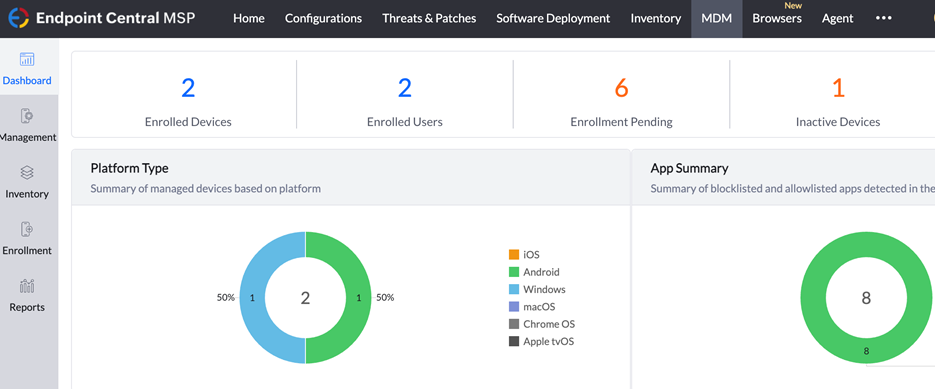935x389 pixels.
Task: Toggle iOS legend entry in Platform Type
Action: [x=524, y=255]
